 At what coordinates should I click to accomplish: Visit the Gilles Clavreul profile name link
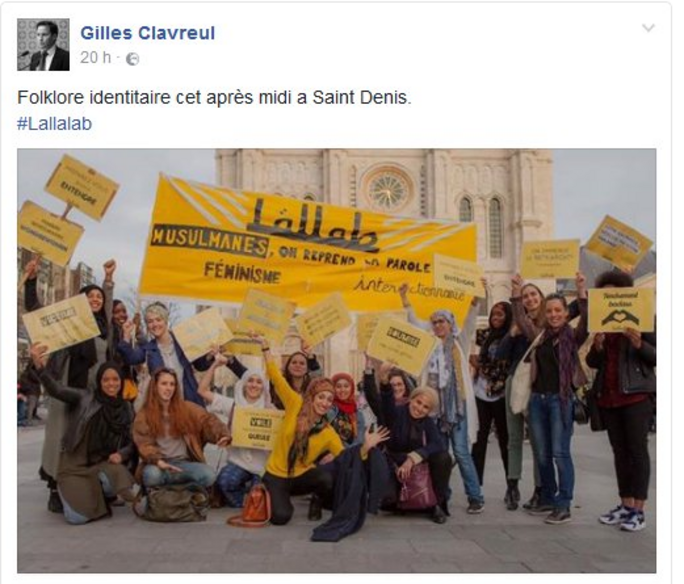coord(147,33)
